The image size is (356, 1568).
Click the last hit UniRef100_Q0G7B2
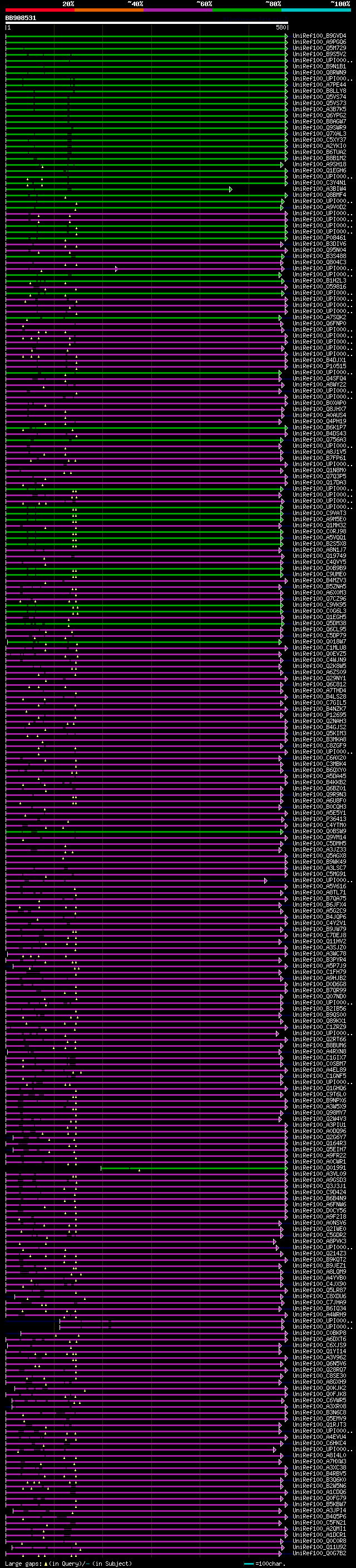(319, 1553)
